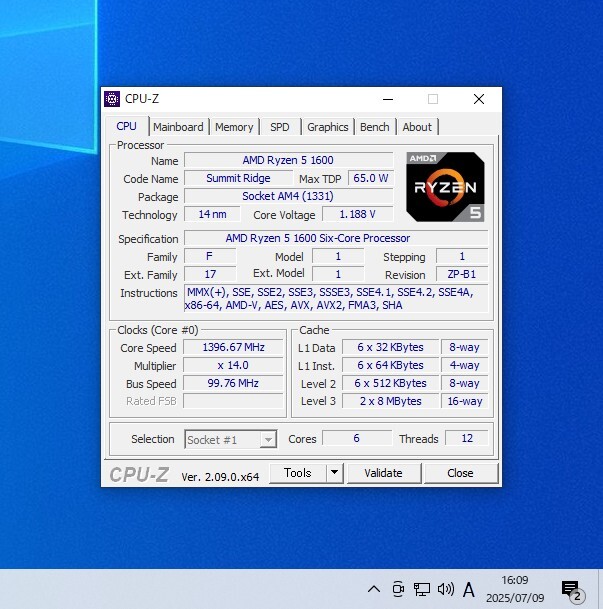Click the Multiplier value x 14.0
The width and height of the screenshot is (603, 609).
coord(233,365)
